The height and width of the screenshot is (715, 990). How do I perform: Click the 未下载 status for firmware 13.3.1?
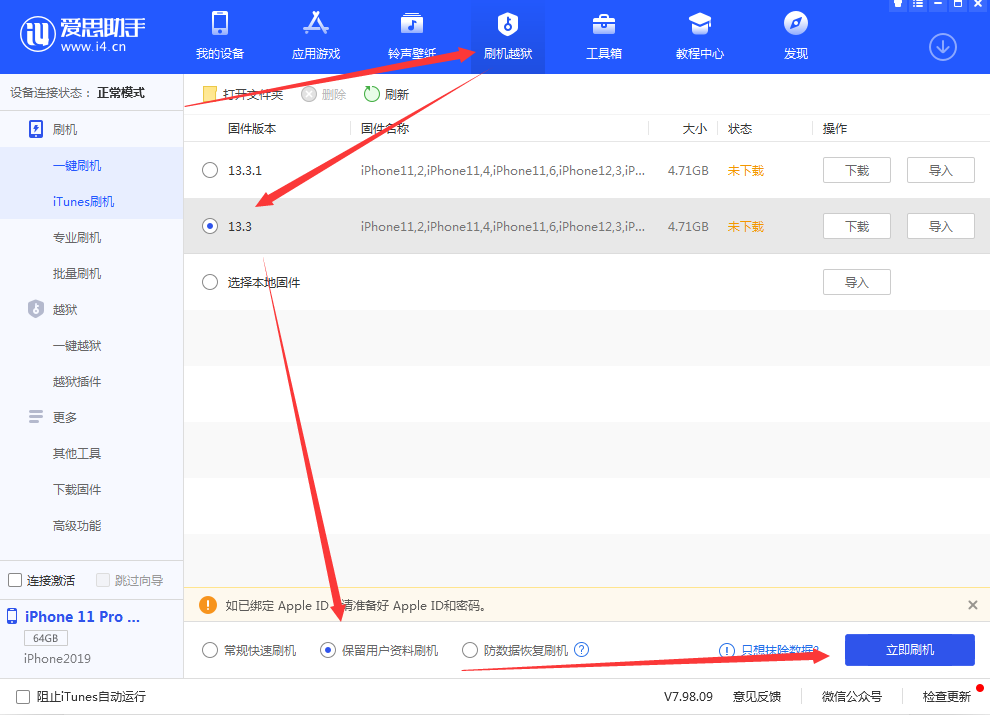[x=746, y=171]
